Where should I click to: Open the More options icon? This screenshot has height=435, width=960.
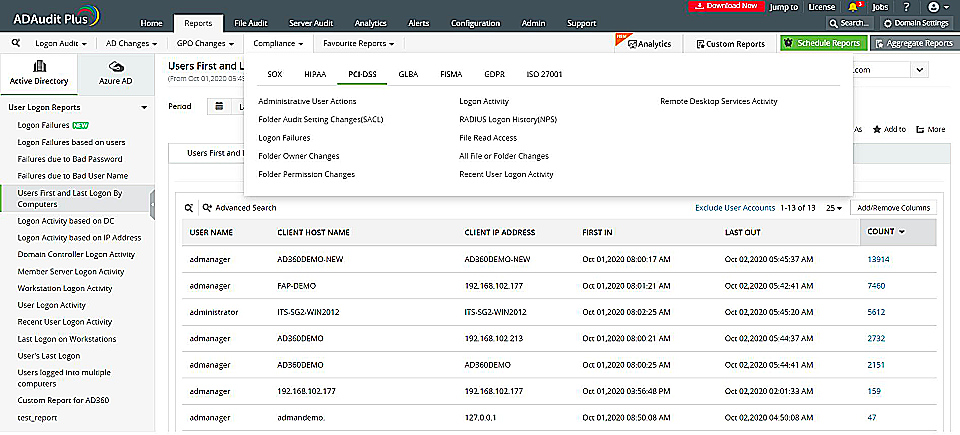coord(920,130)
